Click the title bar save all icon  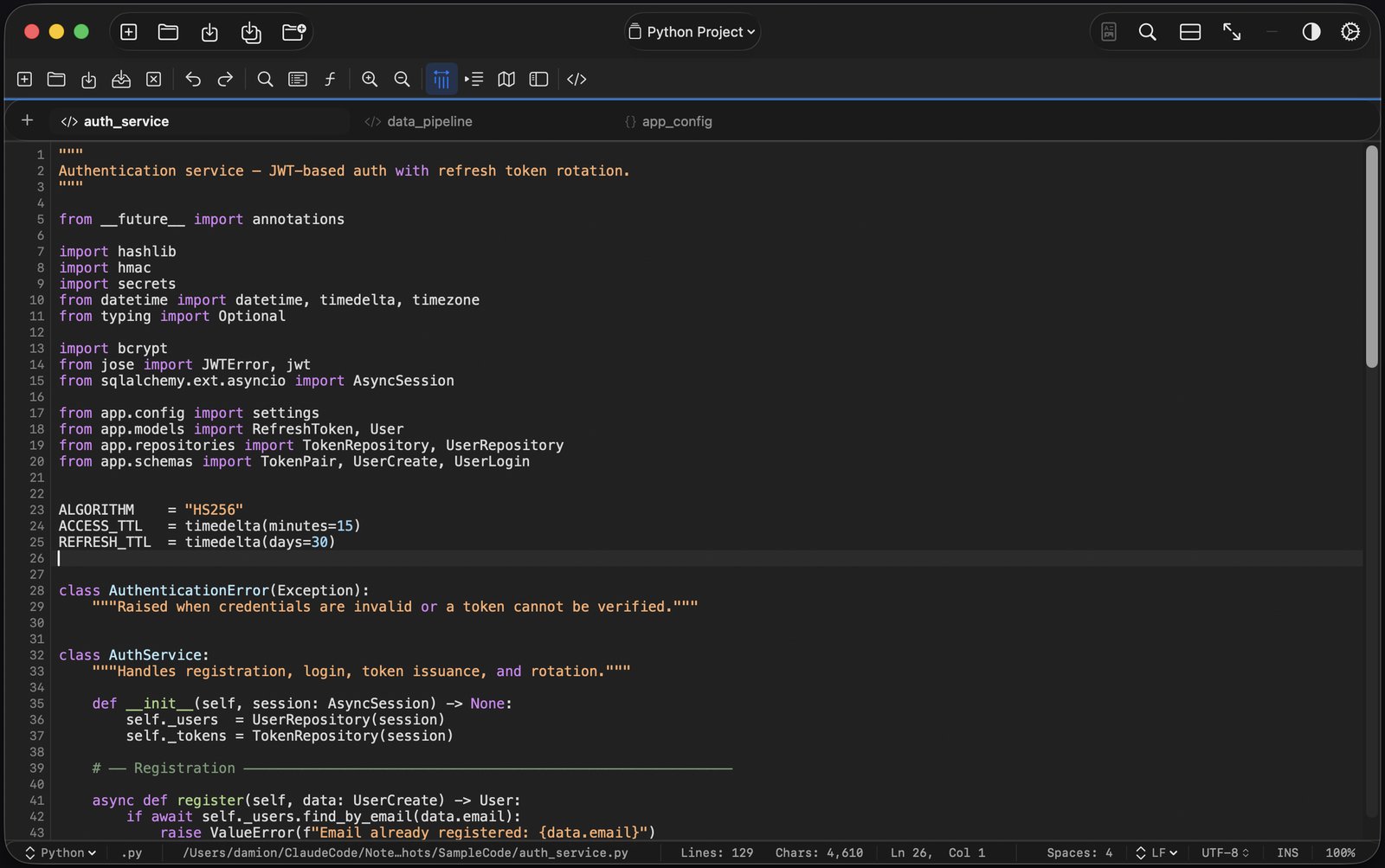coord(251,32)
